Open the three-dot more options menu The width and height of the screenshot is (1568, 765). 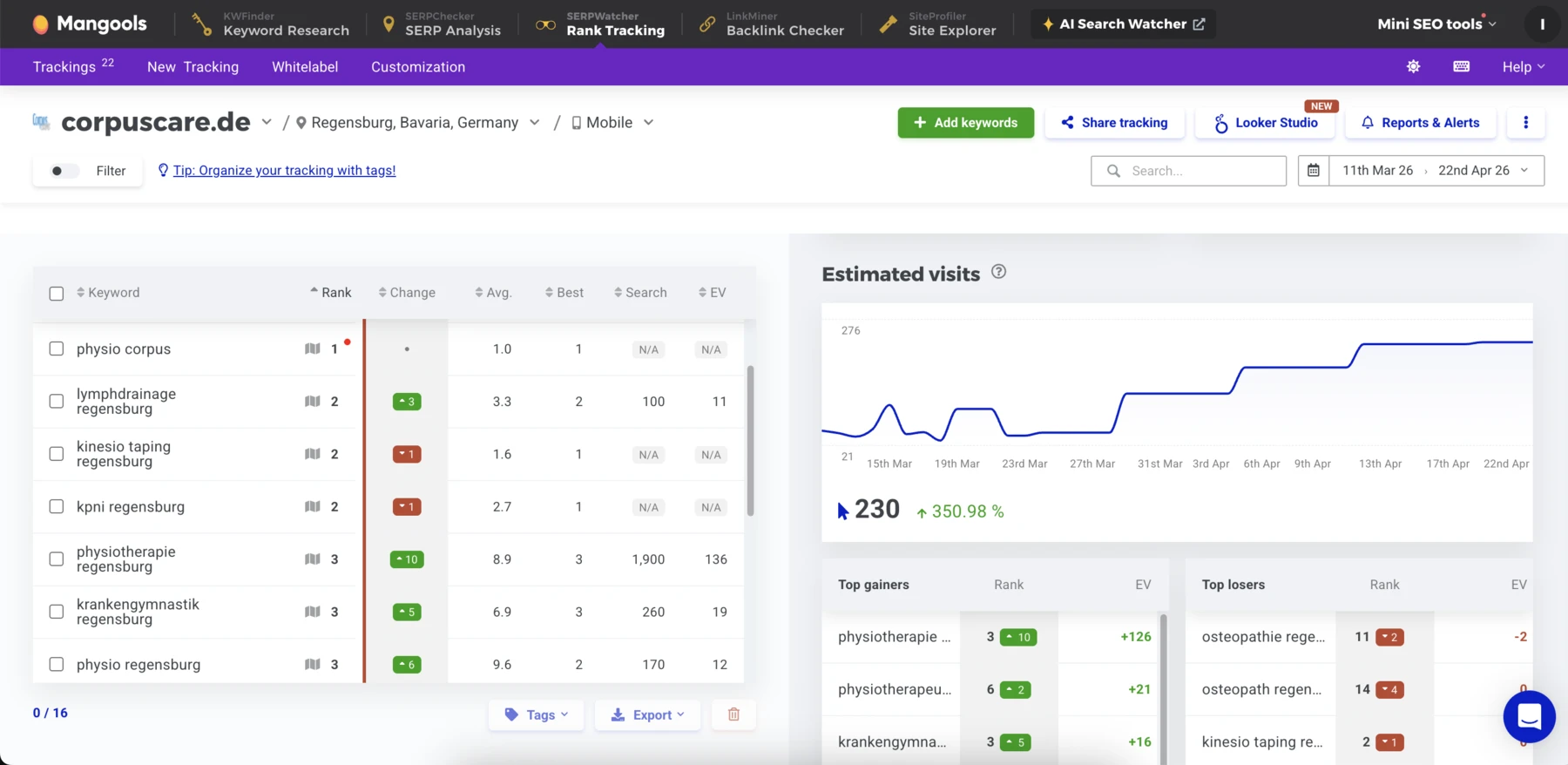point(1525,123)
